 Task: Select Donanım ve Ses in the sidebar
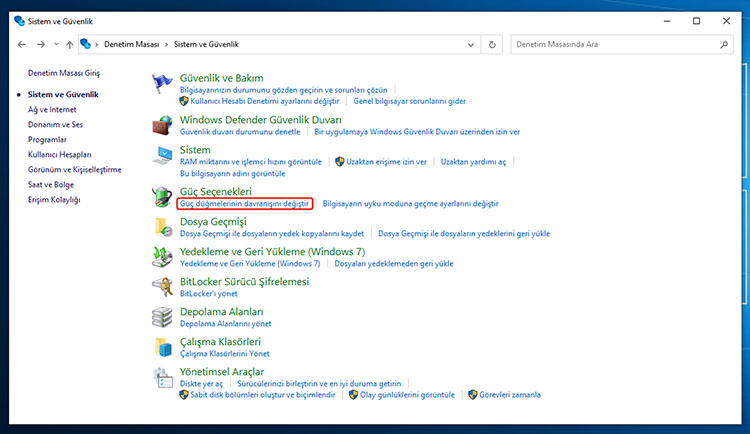(54, 124)
